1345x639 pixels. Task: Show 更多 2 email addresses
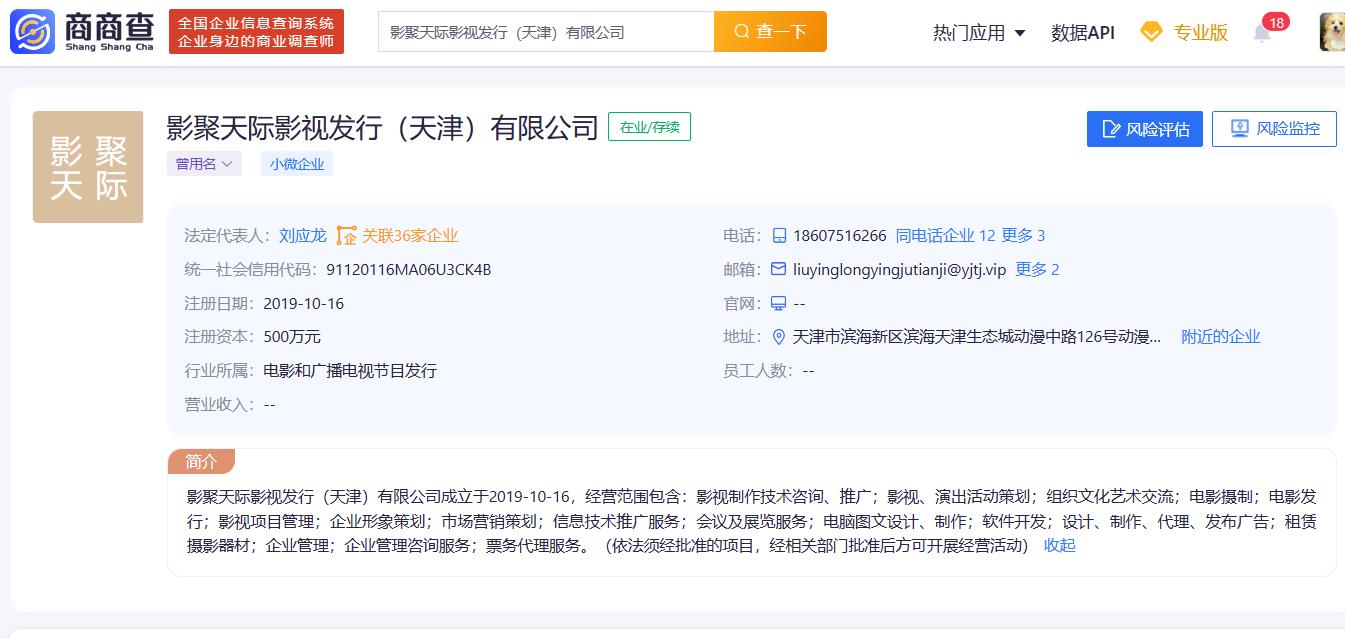pyautogui.click(x=1037, y=270)
